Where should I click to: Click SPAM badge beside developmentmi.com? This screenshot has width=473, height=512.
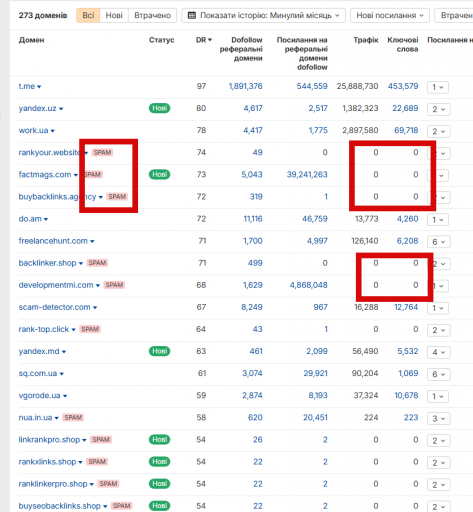[x=114, y=285]
